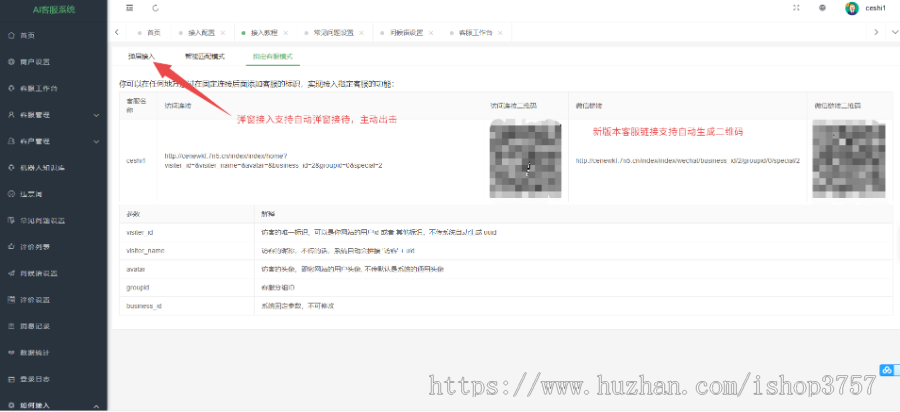Click the 客户管理 icon in sidebar
This screenshot has height=412, width=900.
pyautogui.click(x=11, y=141)
